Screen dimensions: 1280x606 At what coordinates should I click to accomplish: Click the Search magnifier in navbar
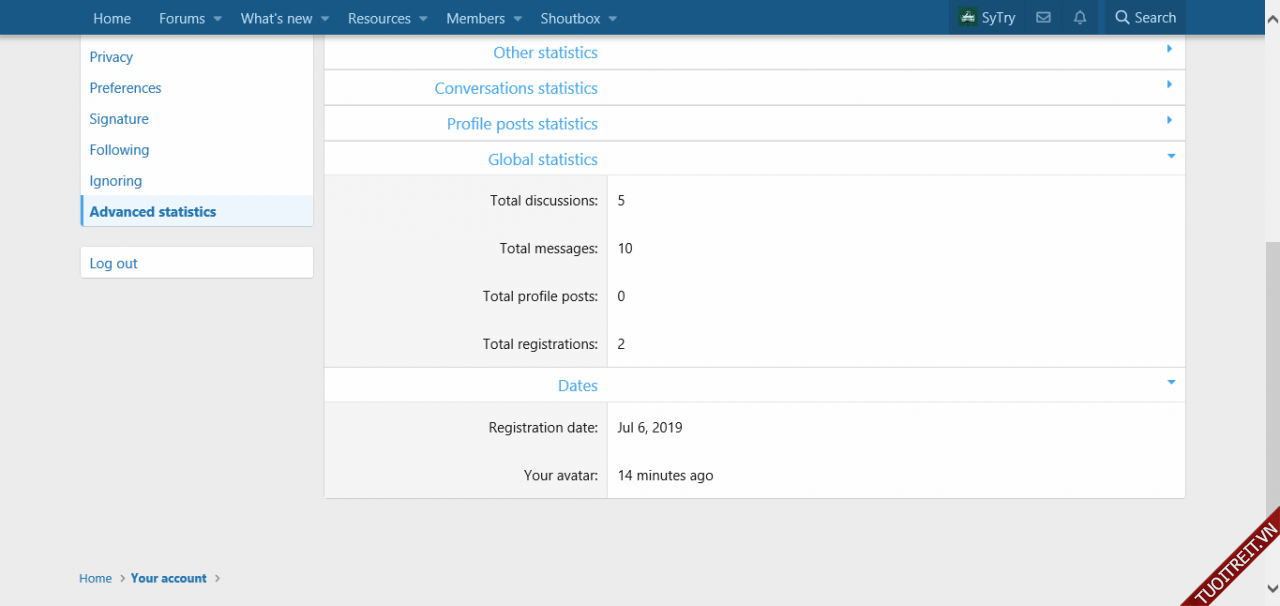[x=1122, y=18]
